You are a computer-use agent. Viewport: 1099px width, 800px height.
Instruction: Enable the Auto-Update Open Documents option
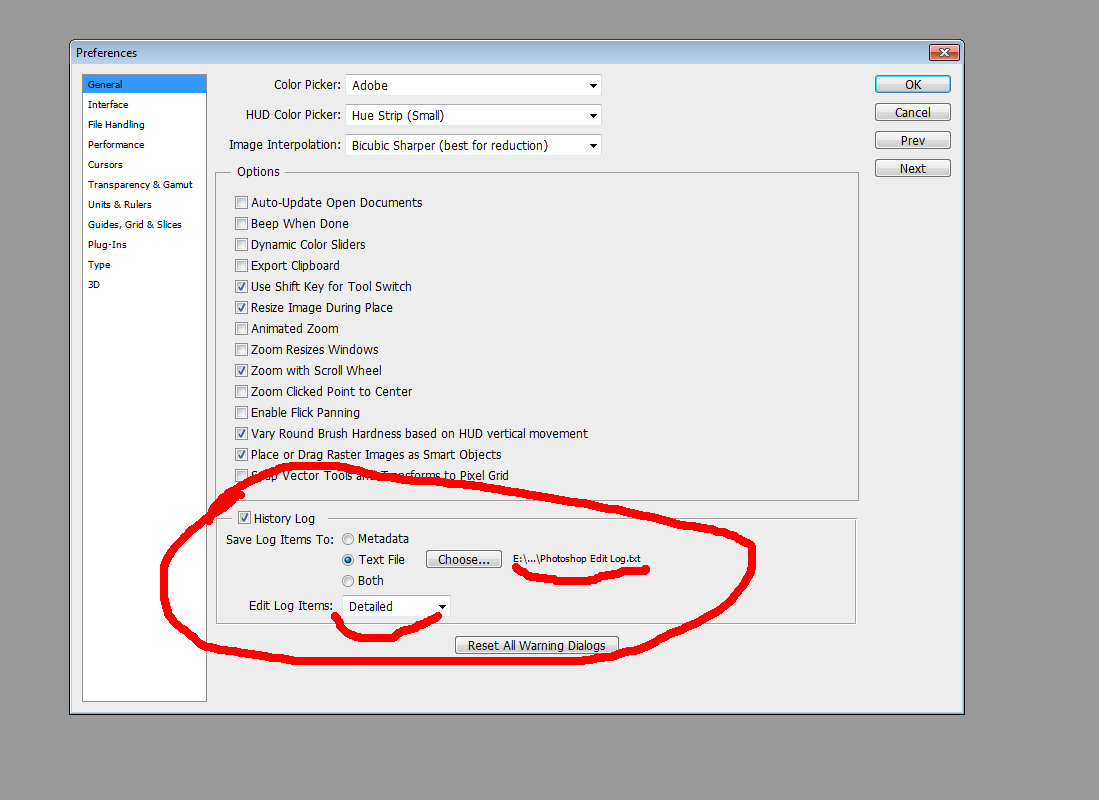pyautogui.click(x=241, y=202)
